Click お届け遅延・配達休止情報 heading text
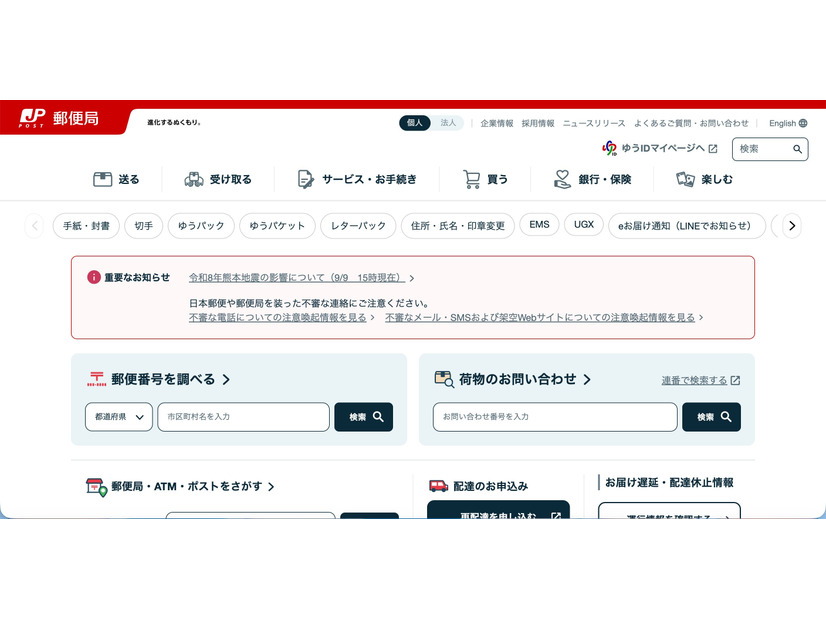 coord(669,483)
